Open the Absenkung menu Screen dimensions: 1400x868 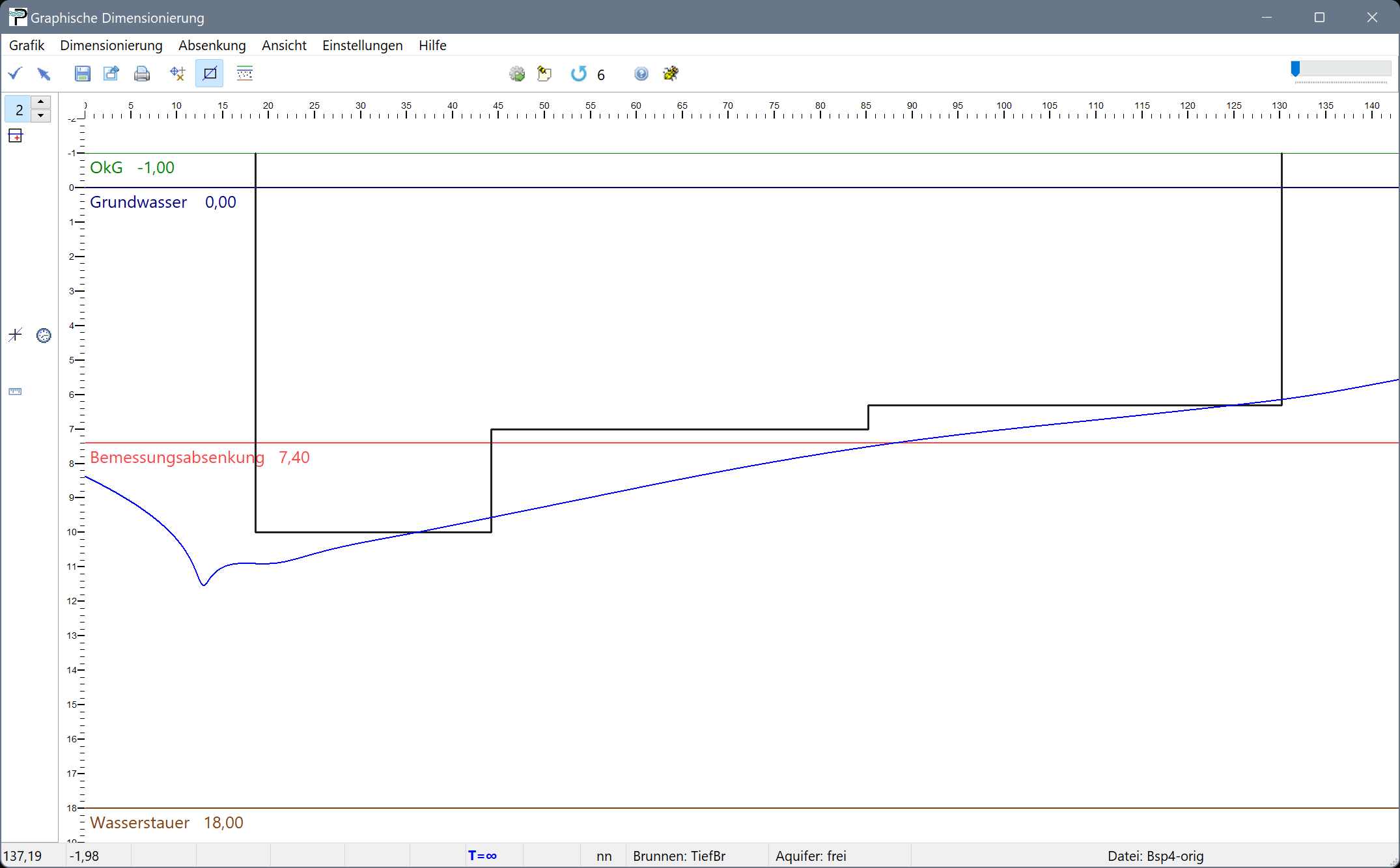212,46
